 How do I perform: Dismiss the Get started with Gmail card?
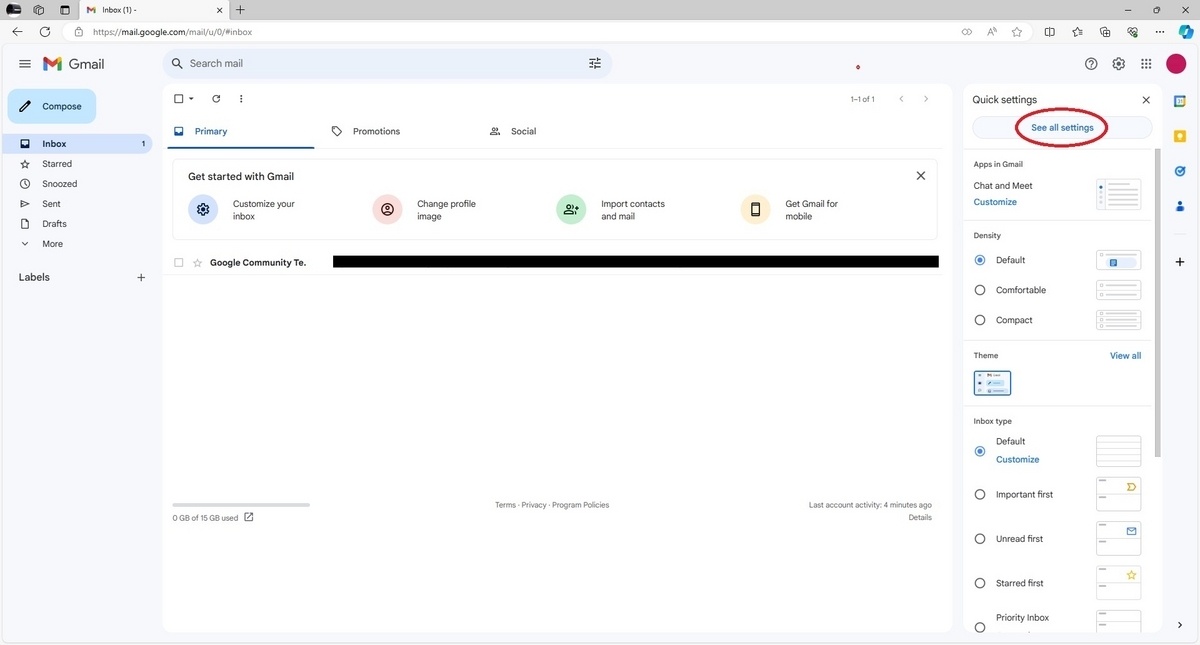click(x=921, y=176)
